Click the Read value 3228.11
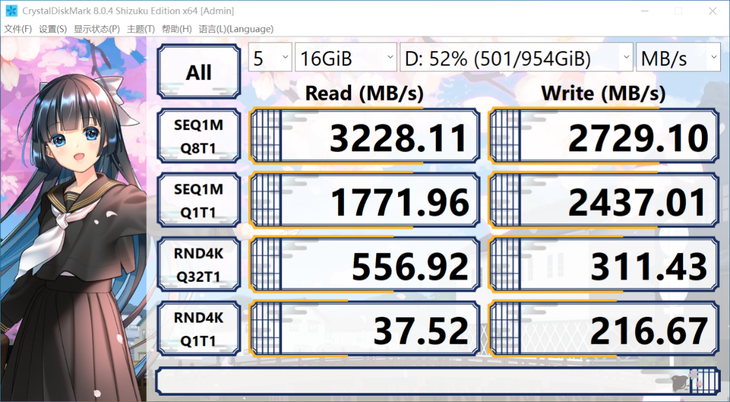The height and width of the screenshot is (402, 730). click(365, 136)
